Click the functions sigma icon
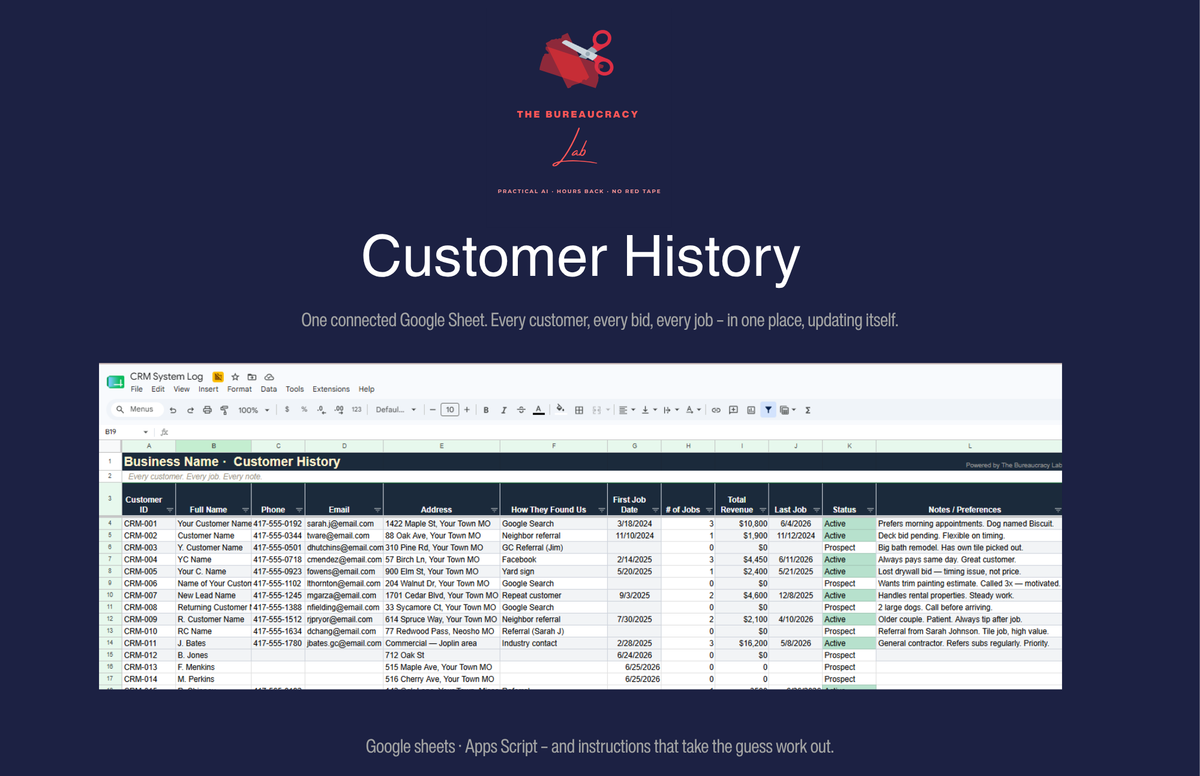1200x776 pixels. coord(808,410)
